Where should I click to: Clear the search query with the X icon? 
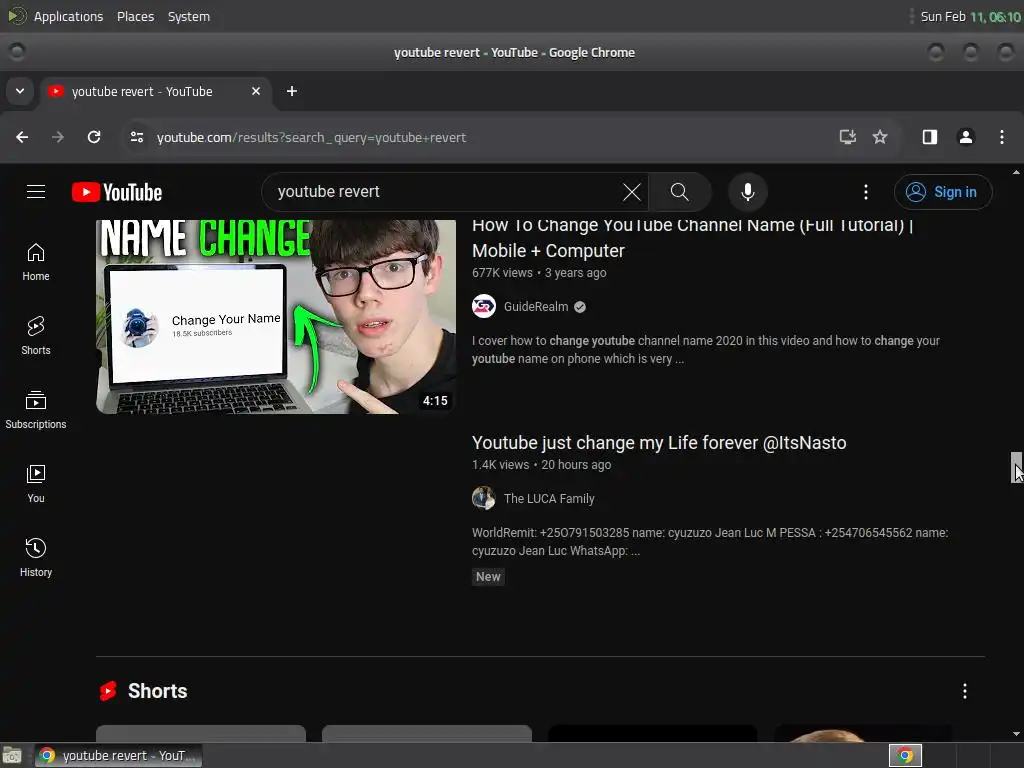point(632,192)
